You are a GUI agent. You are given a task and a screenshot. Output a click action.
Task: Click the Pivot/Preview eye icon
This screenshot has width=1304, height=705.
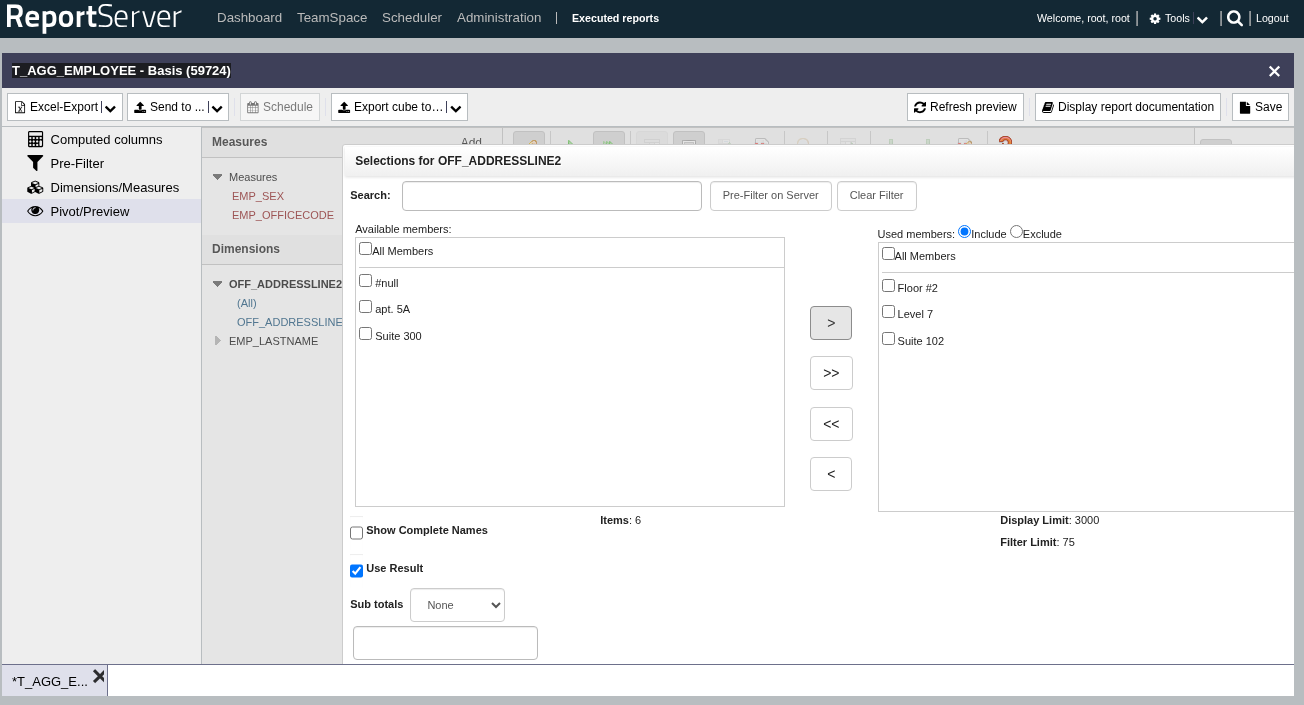[x=35, y=212]
